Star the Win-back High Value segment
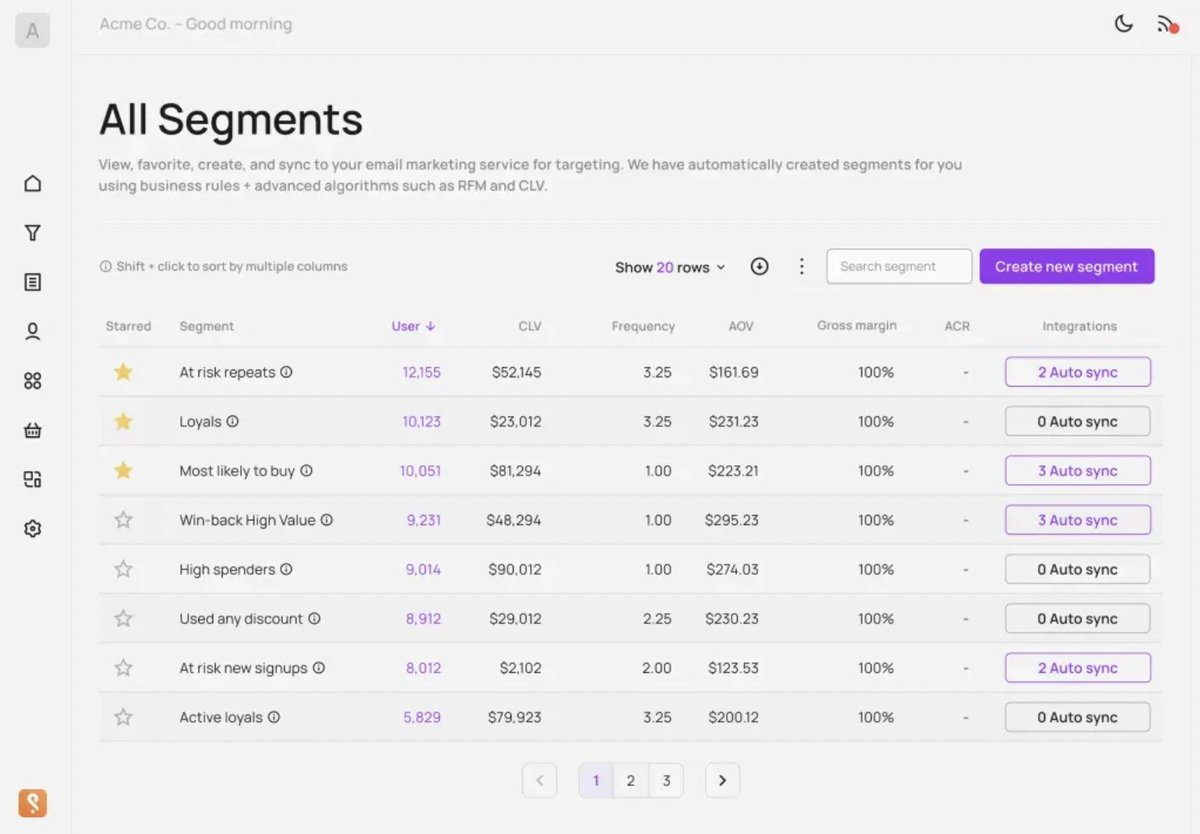The width and height of the screenshot is (1200, 834). pyautogui.click(x=123, y=520)
